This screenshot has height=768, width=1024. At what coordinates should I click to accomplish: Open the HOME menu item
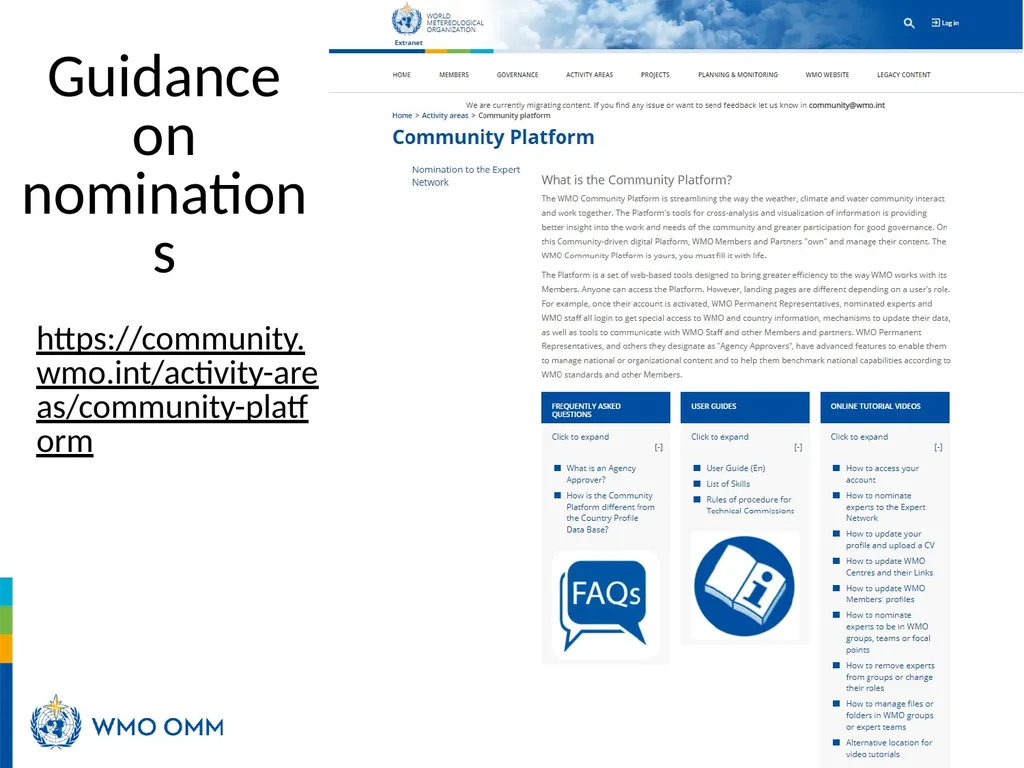(402, 75)
